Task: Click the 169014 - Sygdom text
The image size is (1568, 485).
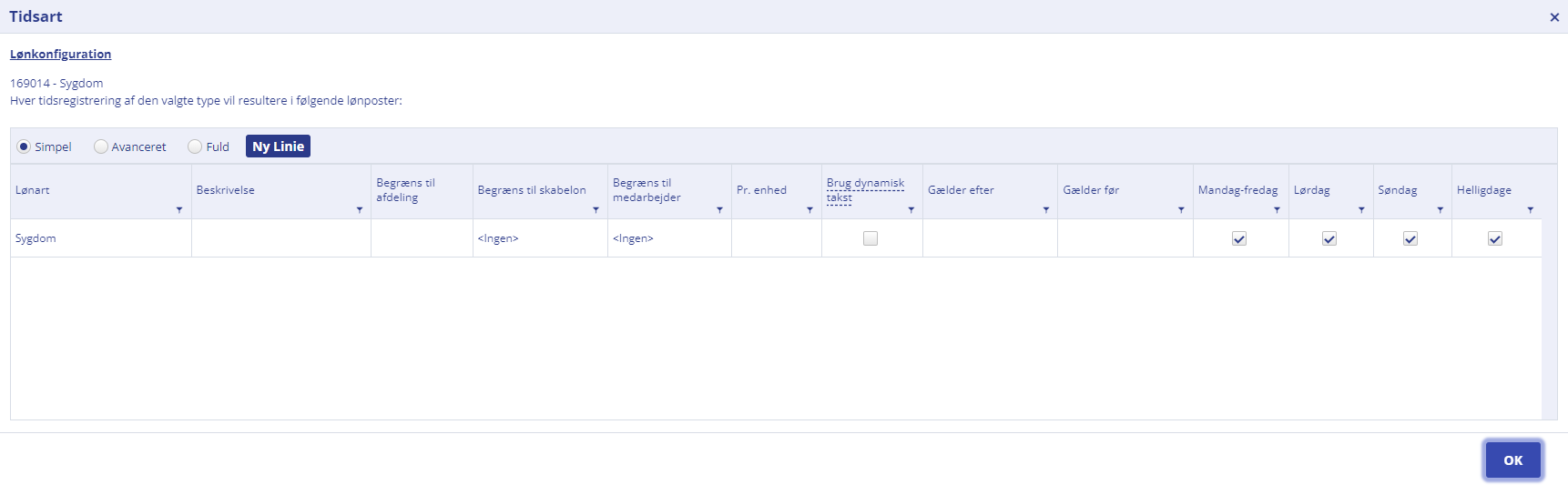Action: (x=56, y=83)
